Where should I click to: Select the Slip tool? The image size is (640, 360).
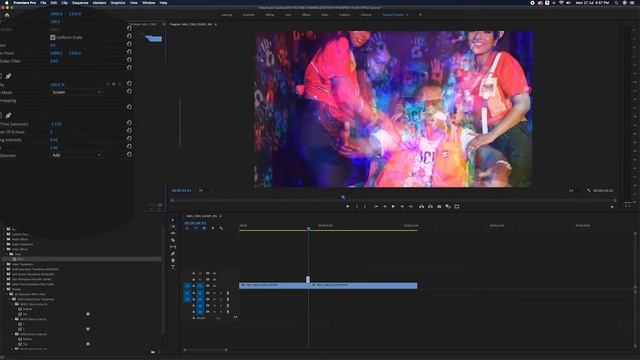point(173,247)
